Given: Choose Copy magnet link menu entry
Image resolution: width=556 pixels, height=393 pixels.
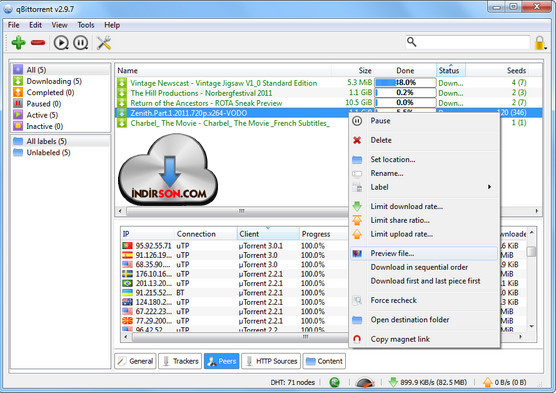Looking at the screenshot, I should (424, 339).
